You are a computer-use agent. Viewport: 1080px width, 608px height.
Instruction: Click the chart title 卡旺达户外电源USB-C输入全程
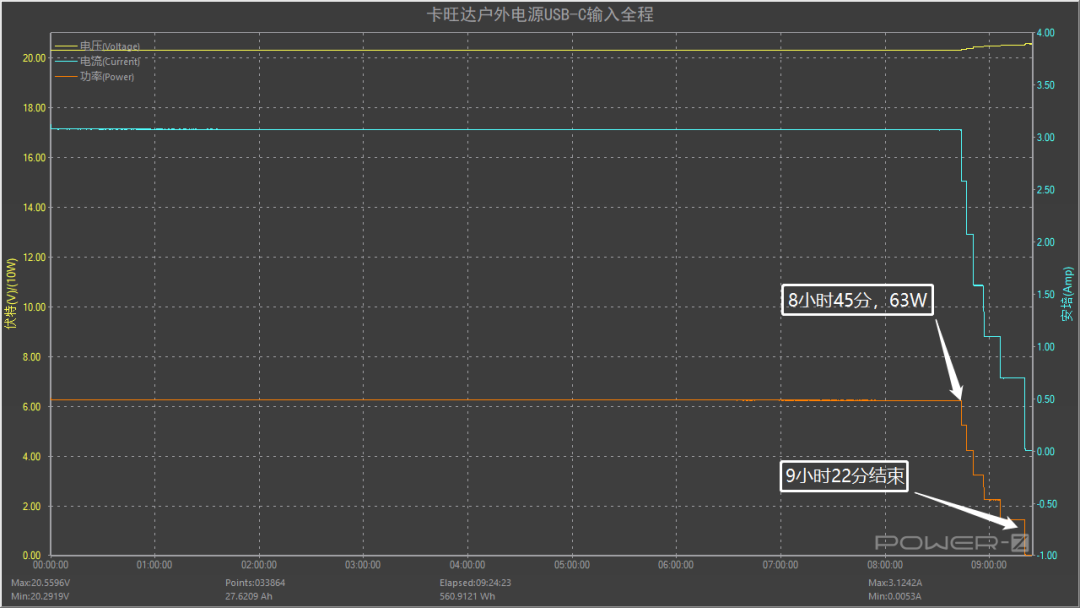pos(540,14)
